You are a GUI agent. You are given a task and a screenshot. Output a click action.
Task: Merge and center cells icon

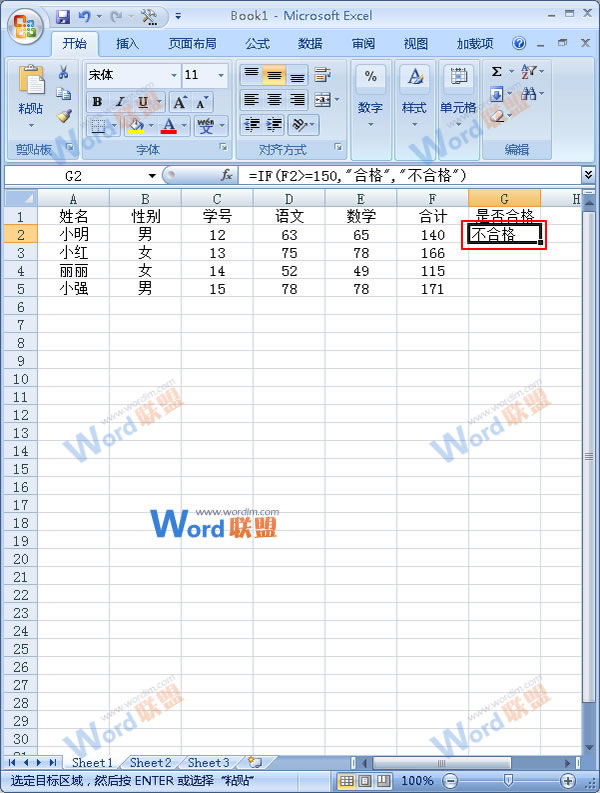click(x=322, y=100)
